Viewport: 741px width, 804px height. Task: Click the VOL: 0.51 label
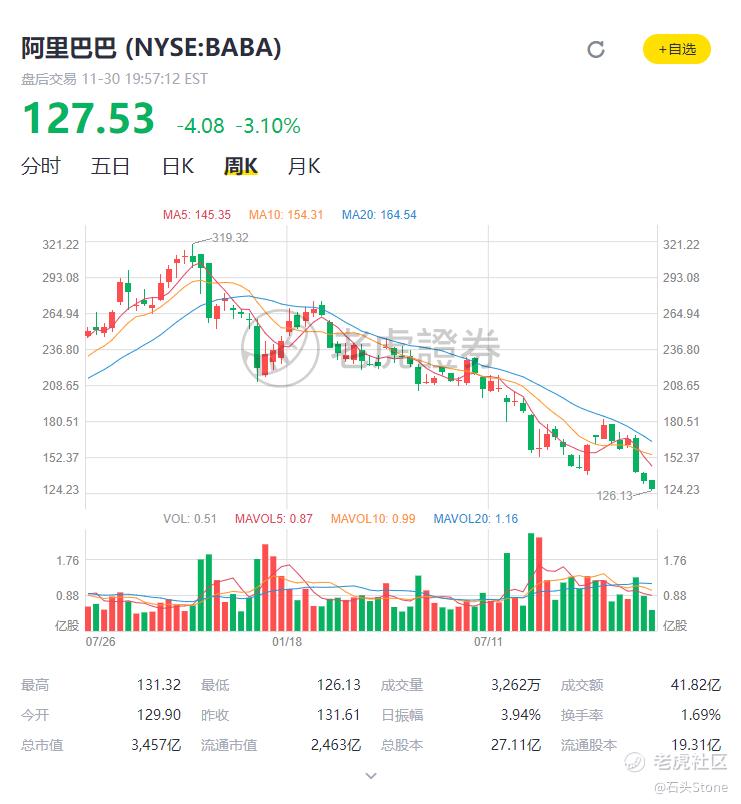click(190, 518)
